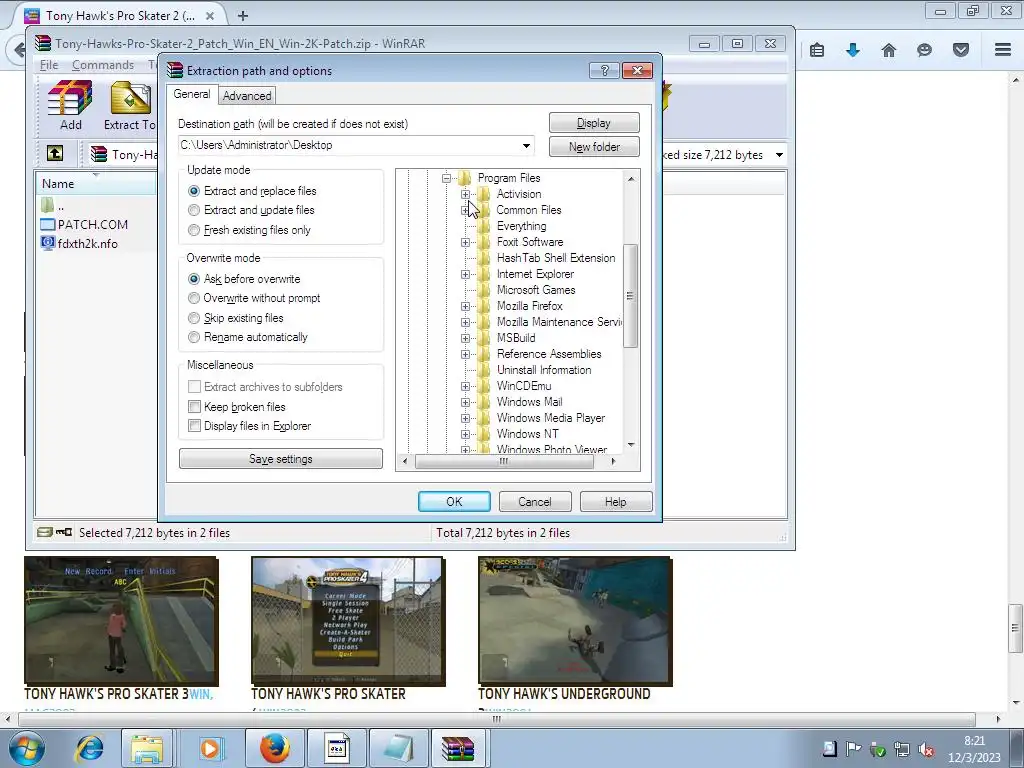The width and height of the screenshot is (1024, 768).
Task: Click the bookmarks list icon in Firefox
Action: (x=817, y=50)
